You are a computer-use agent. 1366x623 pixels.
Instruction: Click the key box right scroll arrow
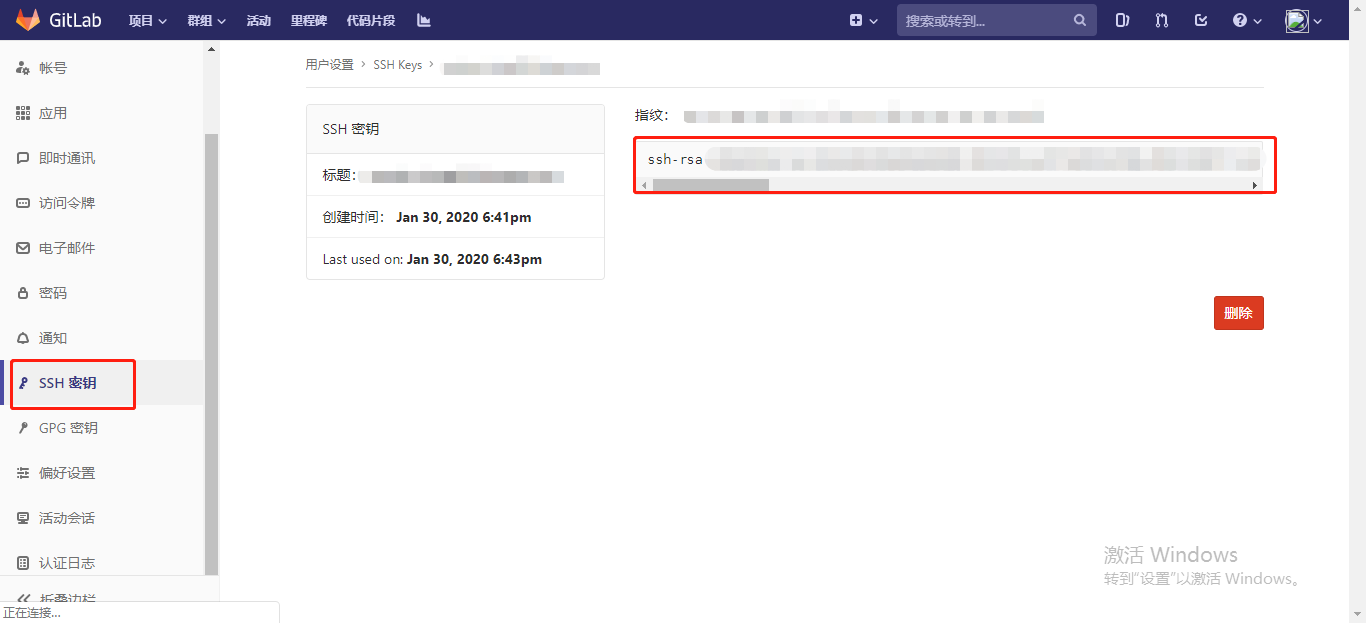pyautogui.click(x=1254, y=185)
